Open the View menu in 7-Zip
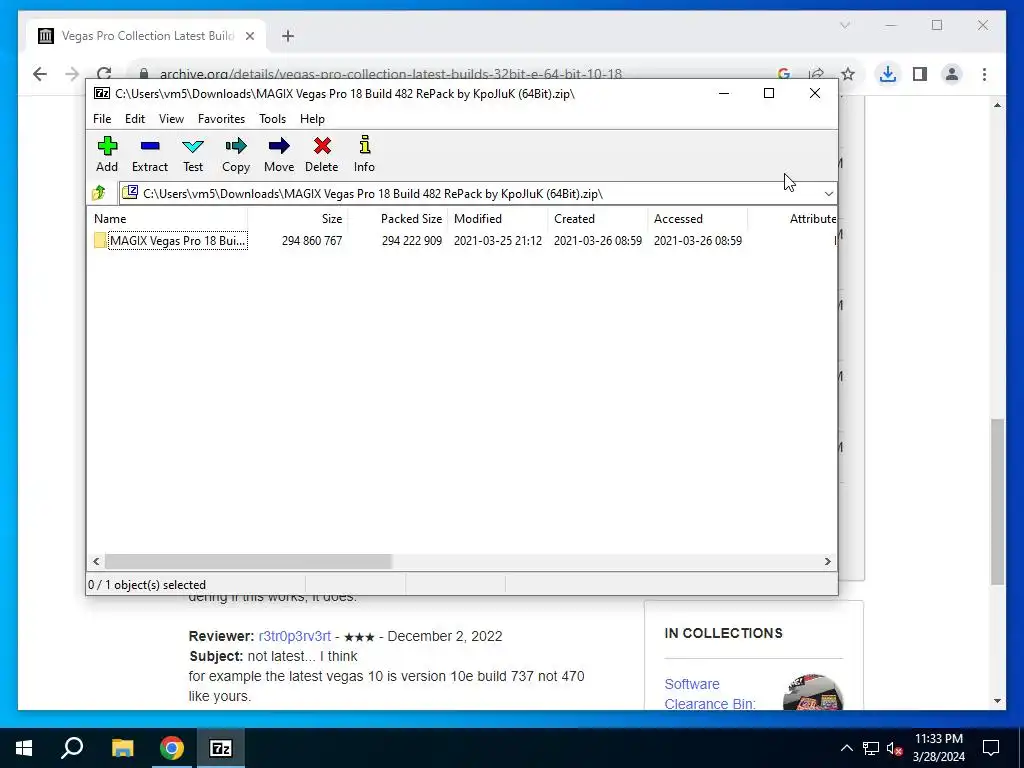 tap(171, 119)
